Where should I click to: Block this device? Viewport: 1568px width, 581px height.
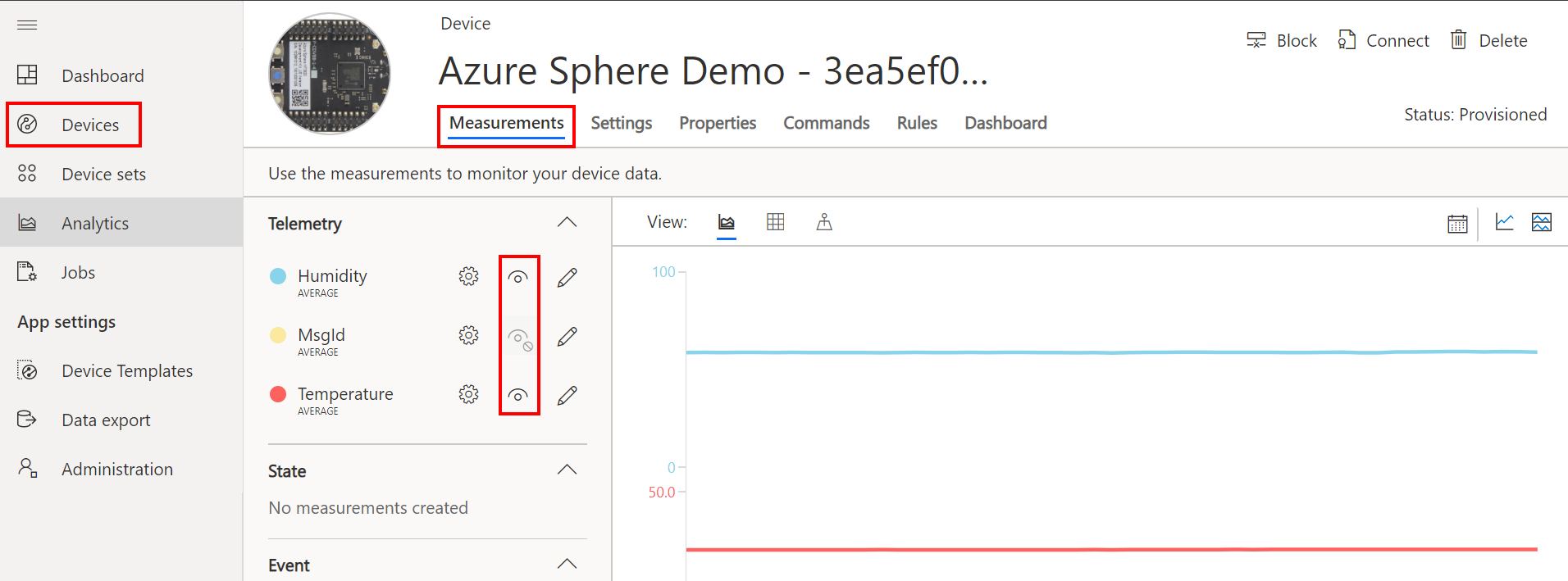click(1282, 40)
